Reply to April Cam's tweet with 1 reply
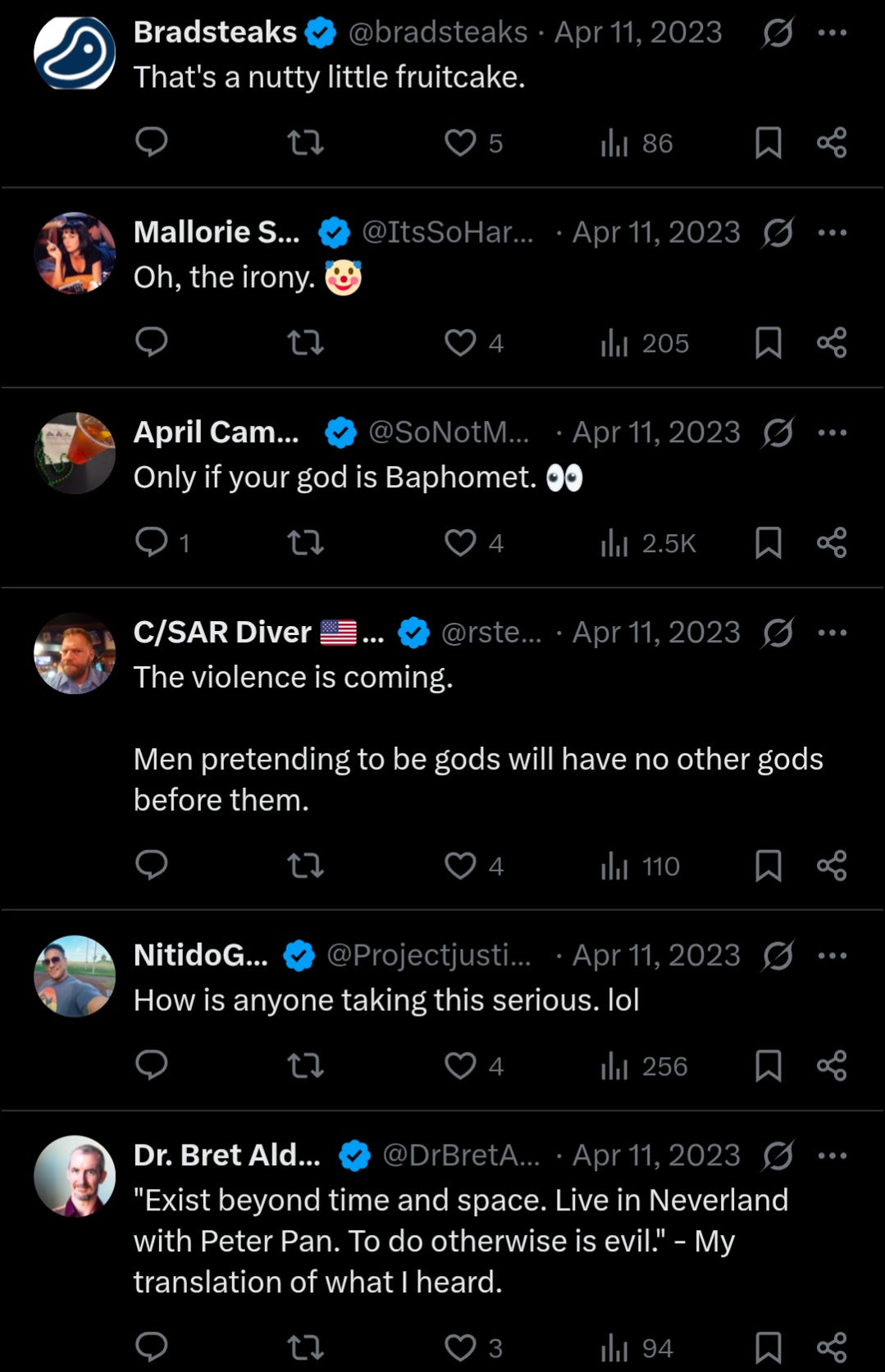 152,542
